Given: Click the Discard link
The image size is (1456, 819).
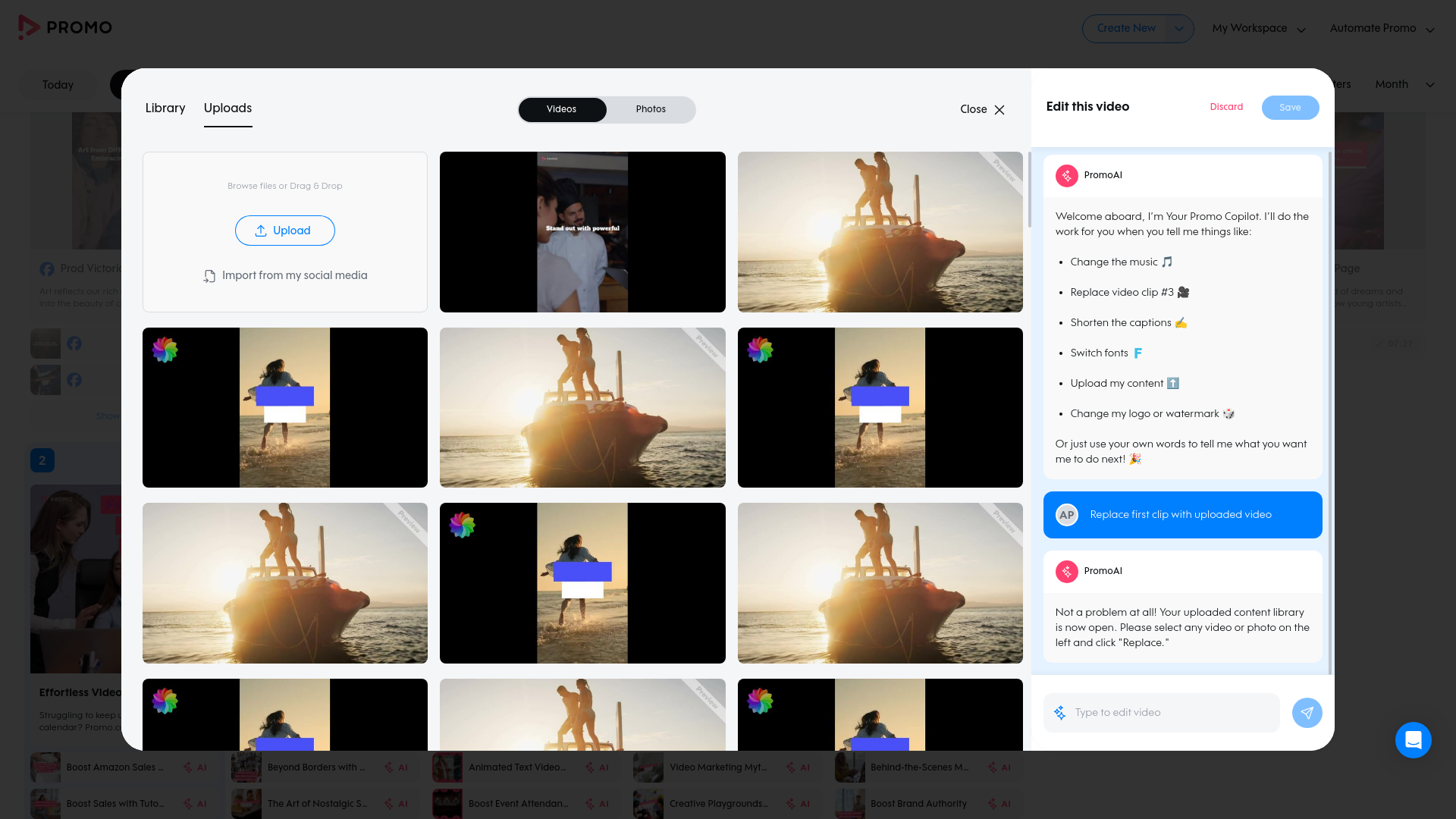Looking at the screenshot, I should [1226, 107].
